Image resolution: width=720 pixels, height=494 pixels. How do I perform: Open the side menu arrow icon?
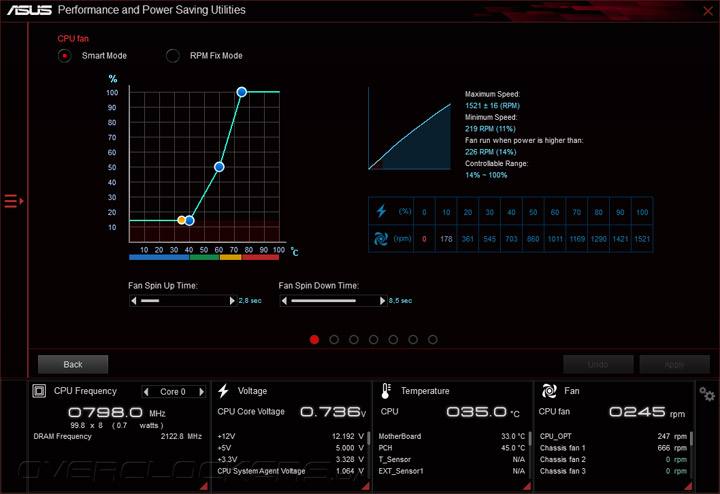(14, 201)
